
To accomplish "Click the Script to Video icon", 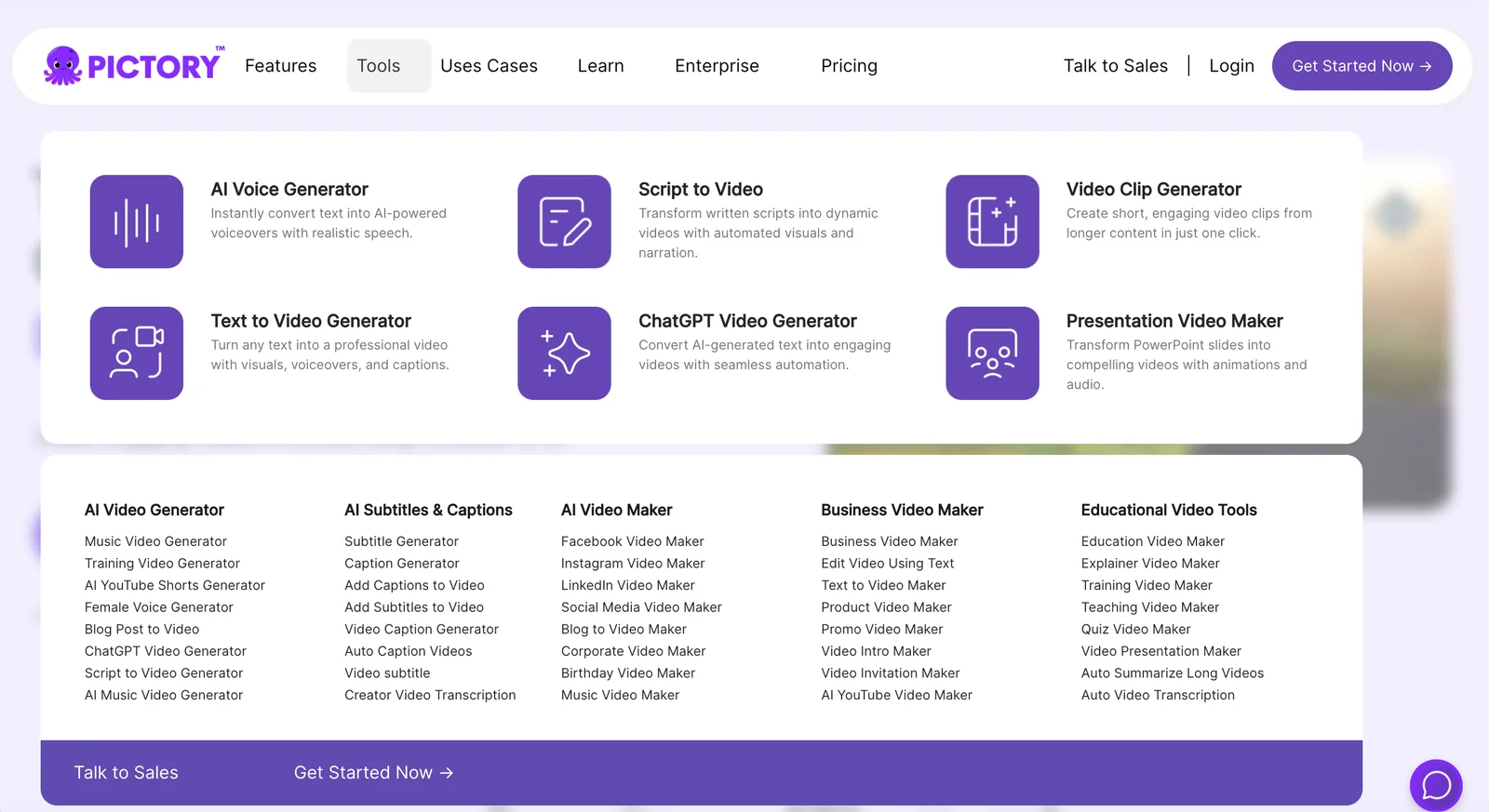I will (x=564, y=221).
